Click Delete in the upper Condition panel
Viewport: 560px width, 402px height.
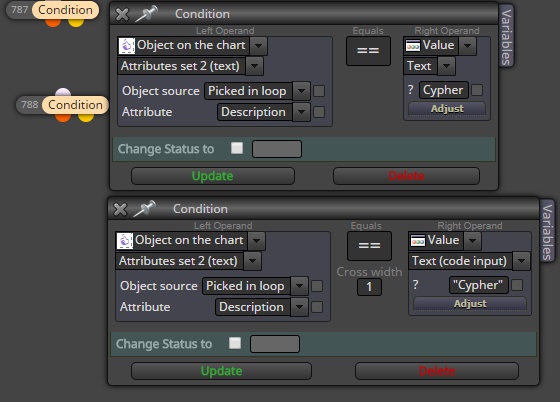tap(406, 176)
